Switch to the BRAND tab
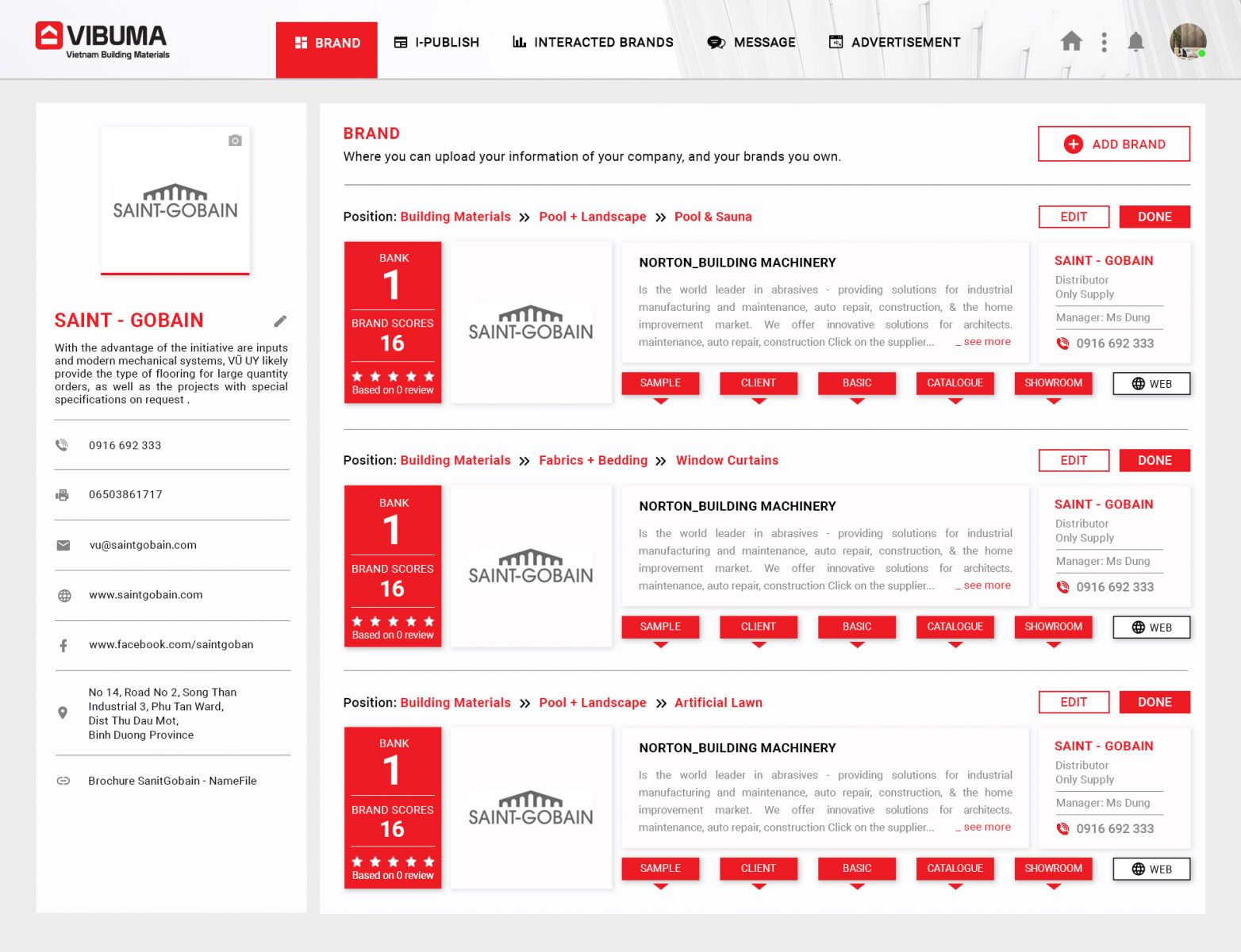The width and height of the screenshot is (1241, 952). (327, 50)
